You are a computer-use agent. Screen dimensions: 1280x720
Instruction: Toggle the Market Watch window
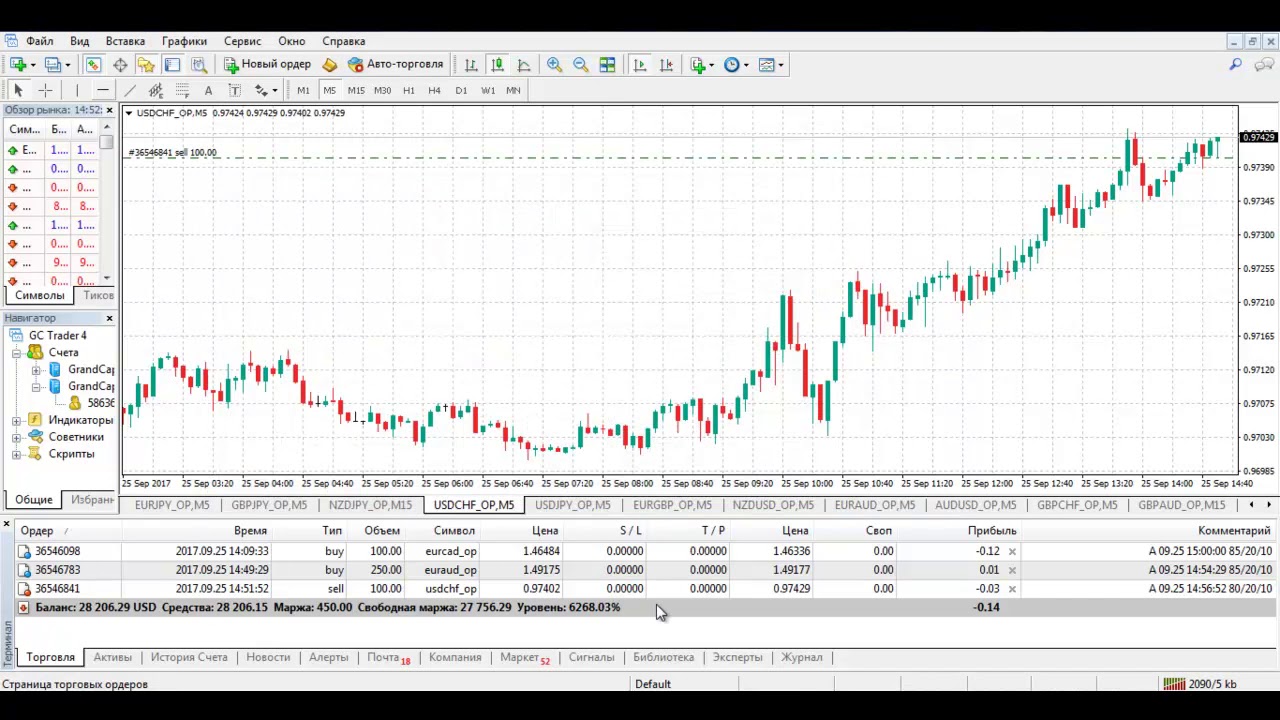pos(93,64)
